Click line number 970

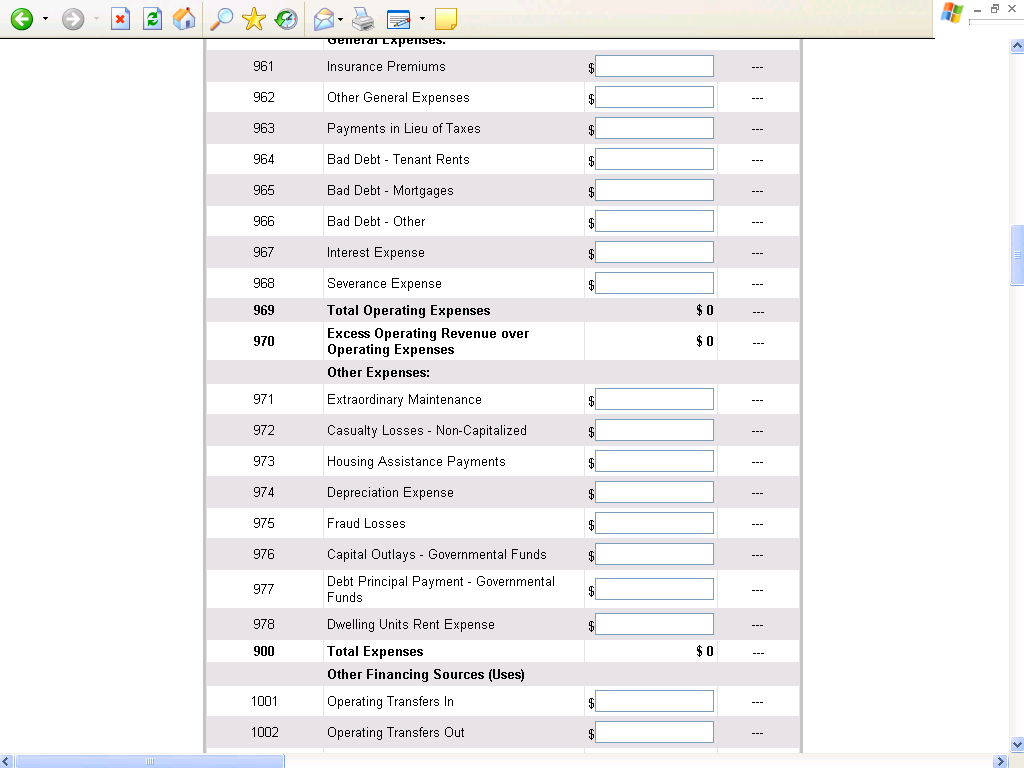[x=264, y=341]
